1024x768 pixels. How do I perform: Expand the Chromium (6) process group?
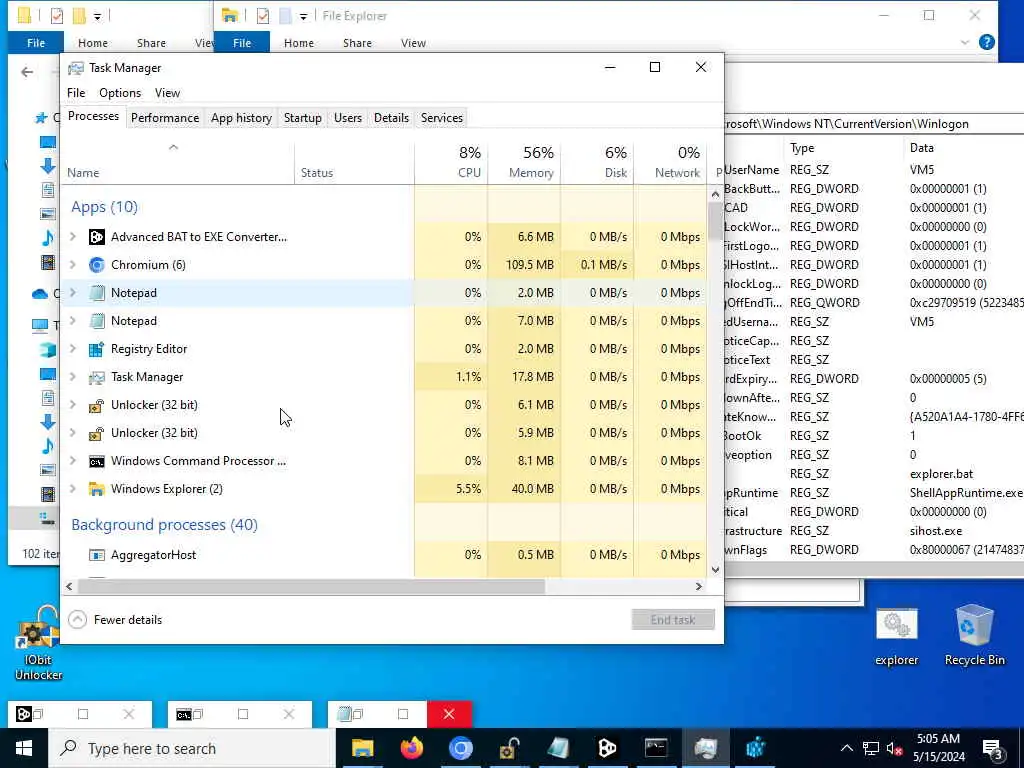[73, 265]
